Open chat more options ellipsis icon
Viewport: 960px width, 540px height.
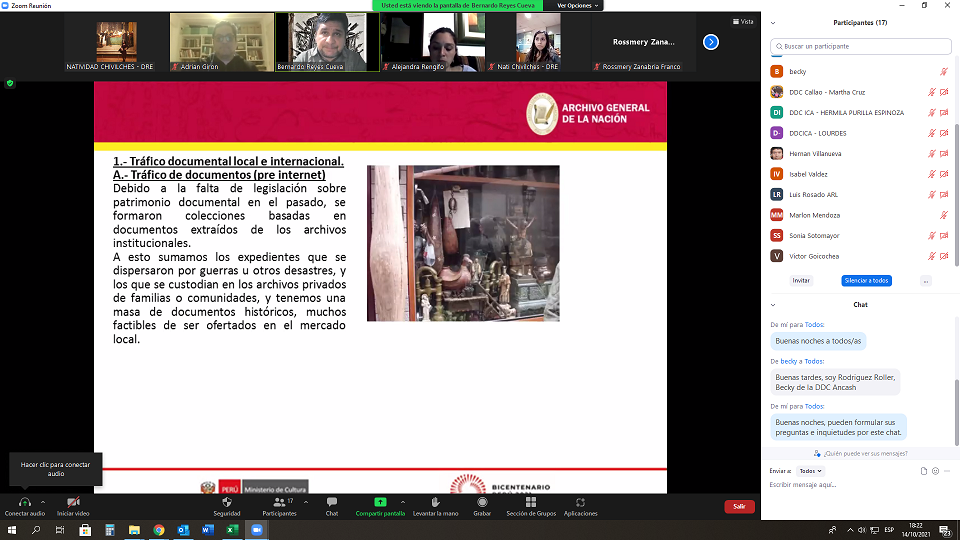[947, 471]
